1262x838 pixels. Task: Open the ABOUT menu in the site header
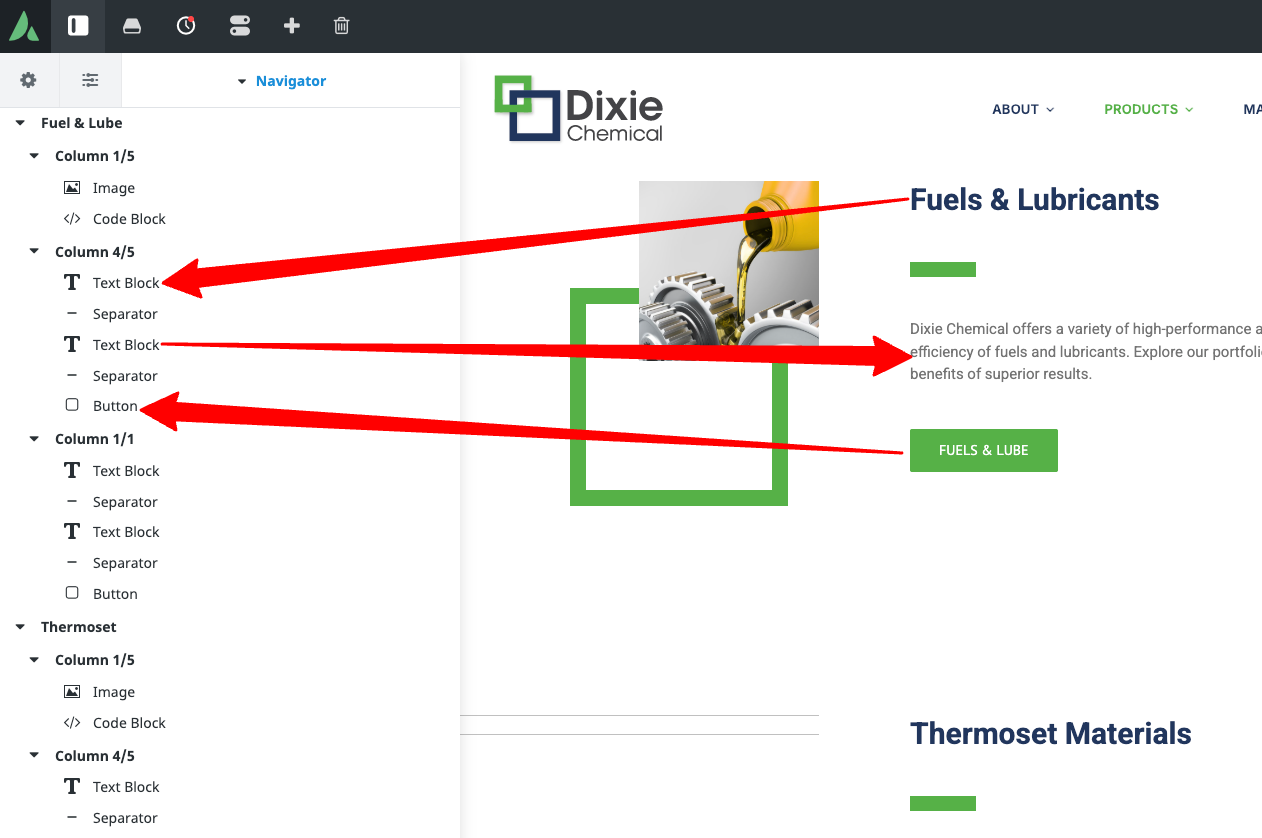[1022, 110]
